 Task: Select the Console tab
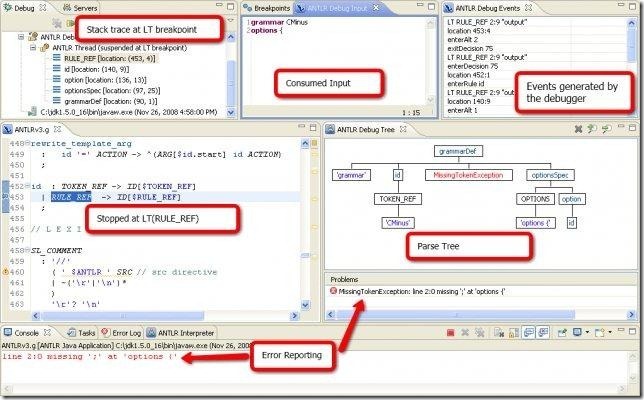pyautogui.click(x=26, y=333)
